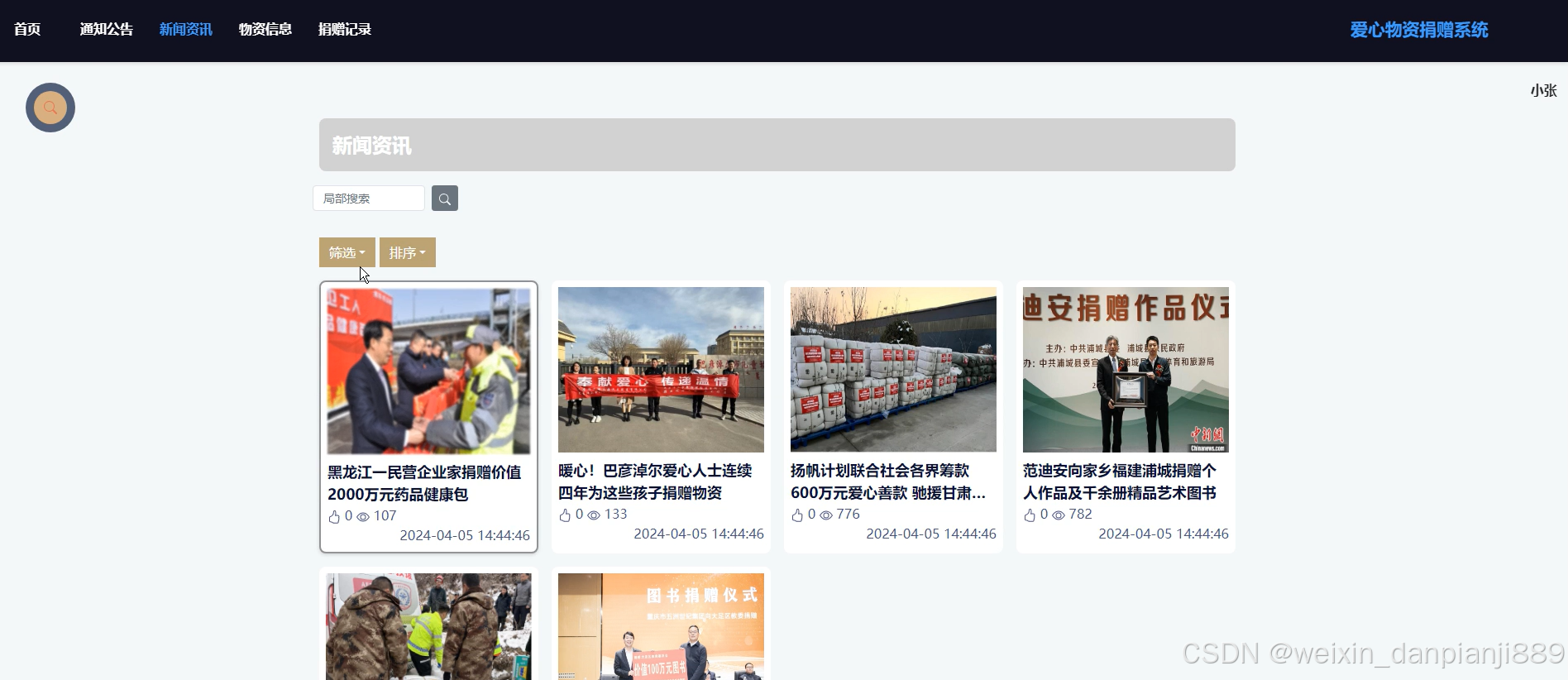Click view count 107
Screen dimensions: 1568x680
click(385, 516)
